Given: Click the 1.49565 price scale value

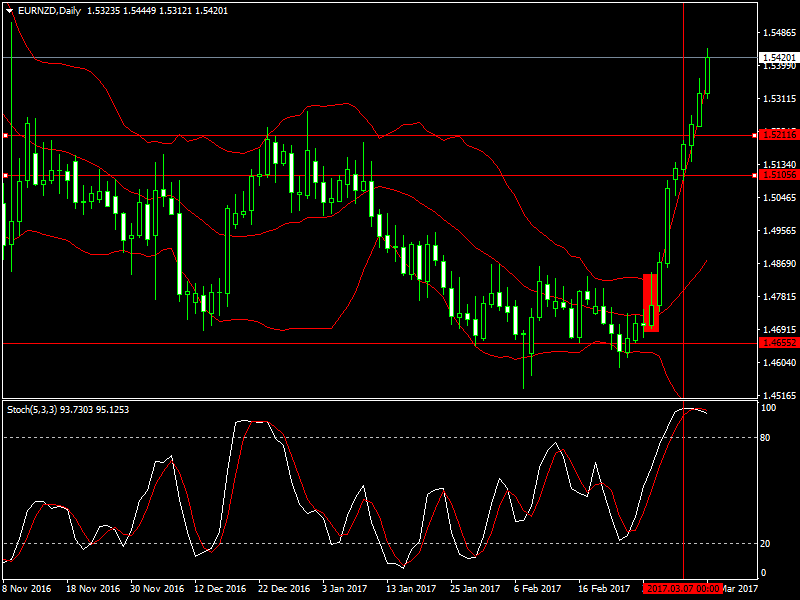Looking at the screenshot, I should [x=779, y=231].
